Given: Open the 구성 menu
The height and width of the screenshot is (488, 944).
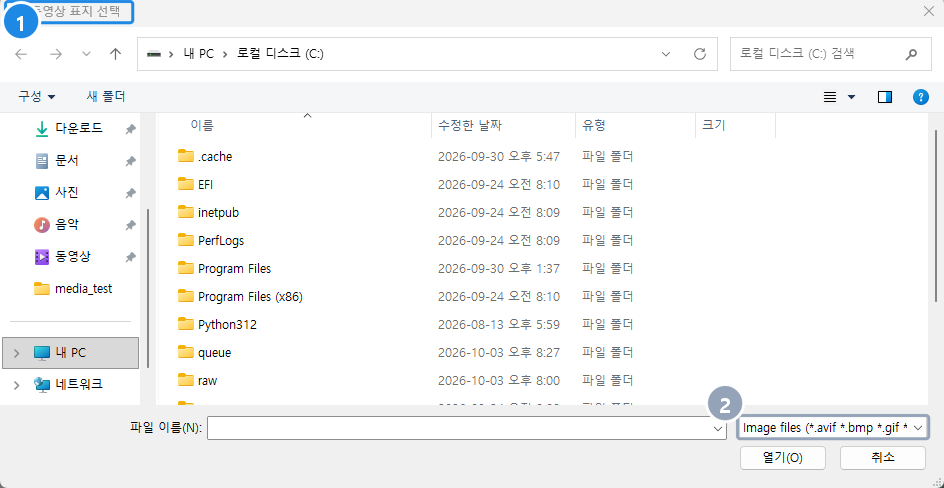Looking at the screenshot, I should tap(36, 96).
